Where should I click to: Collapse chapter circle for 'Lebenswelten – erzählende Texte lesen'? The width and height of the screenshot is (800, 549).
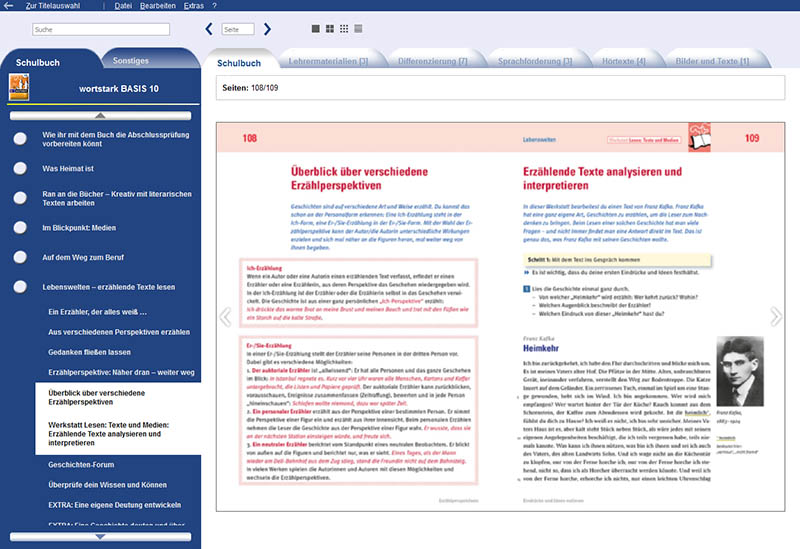click(20, 287)
